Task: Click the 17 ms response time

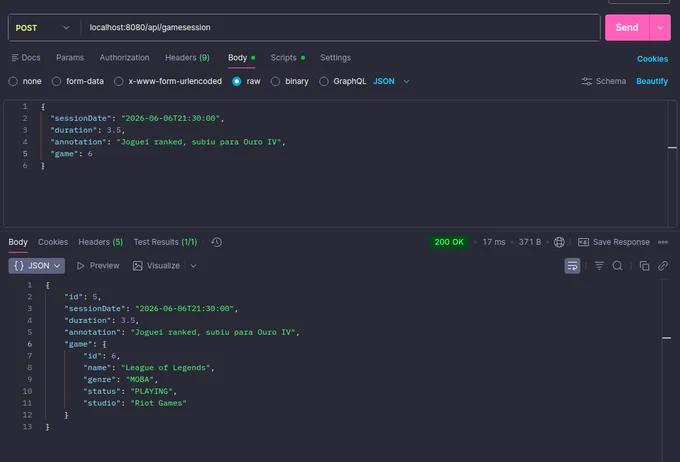Action: pos(494,242)
